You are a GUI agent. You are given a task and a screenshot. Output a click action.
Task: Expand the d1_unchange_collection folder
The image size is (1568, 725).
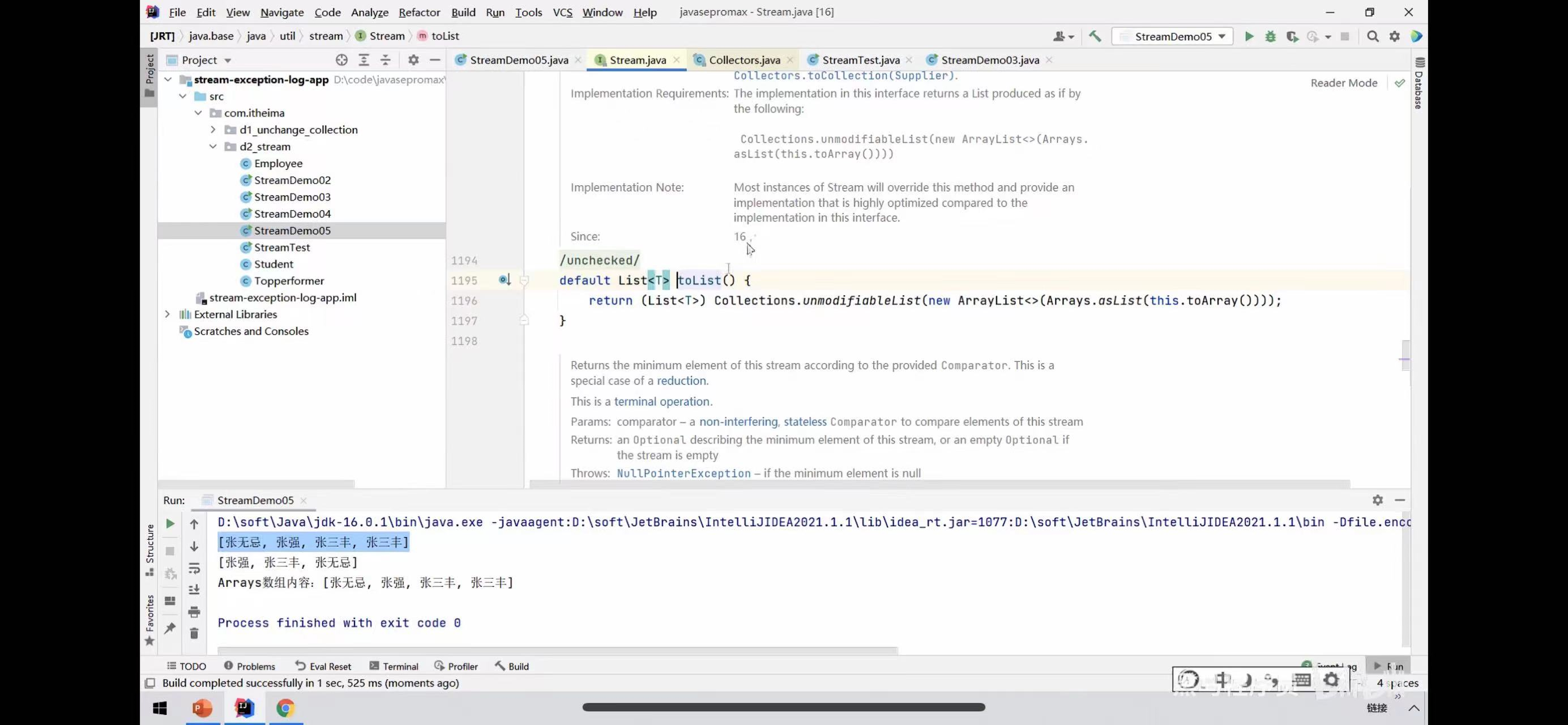[213, 130]
